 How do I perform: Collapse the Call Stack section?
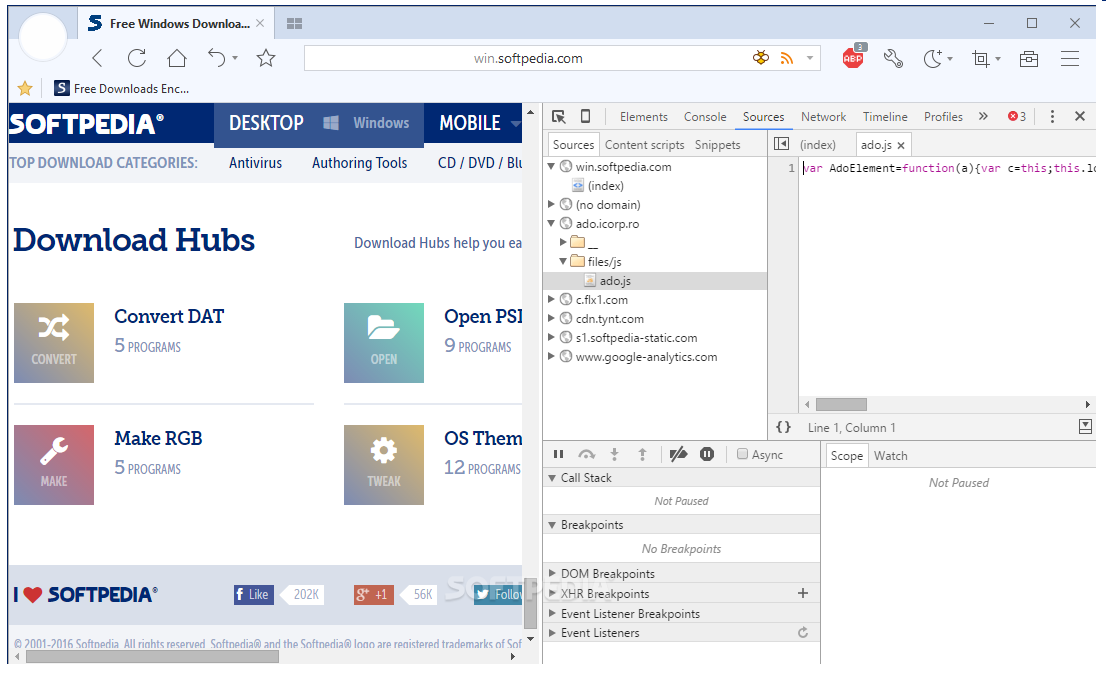[x=552, y=478]
